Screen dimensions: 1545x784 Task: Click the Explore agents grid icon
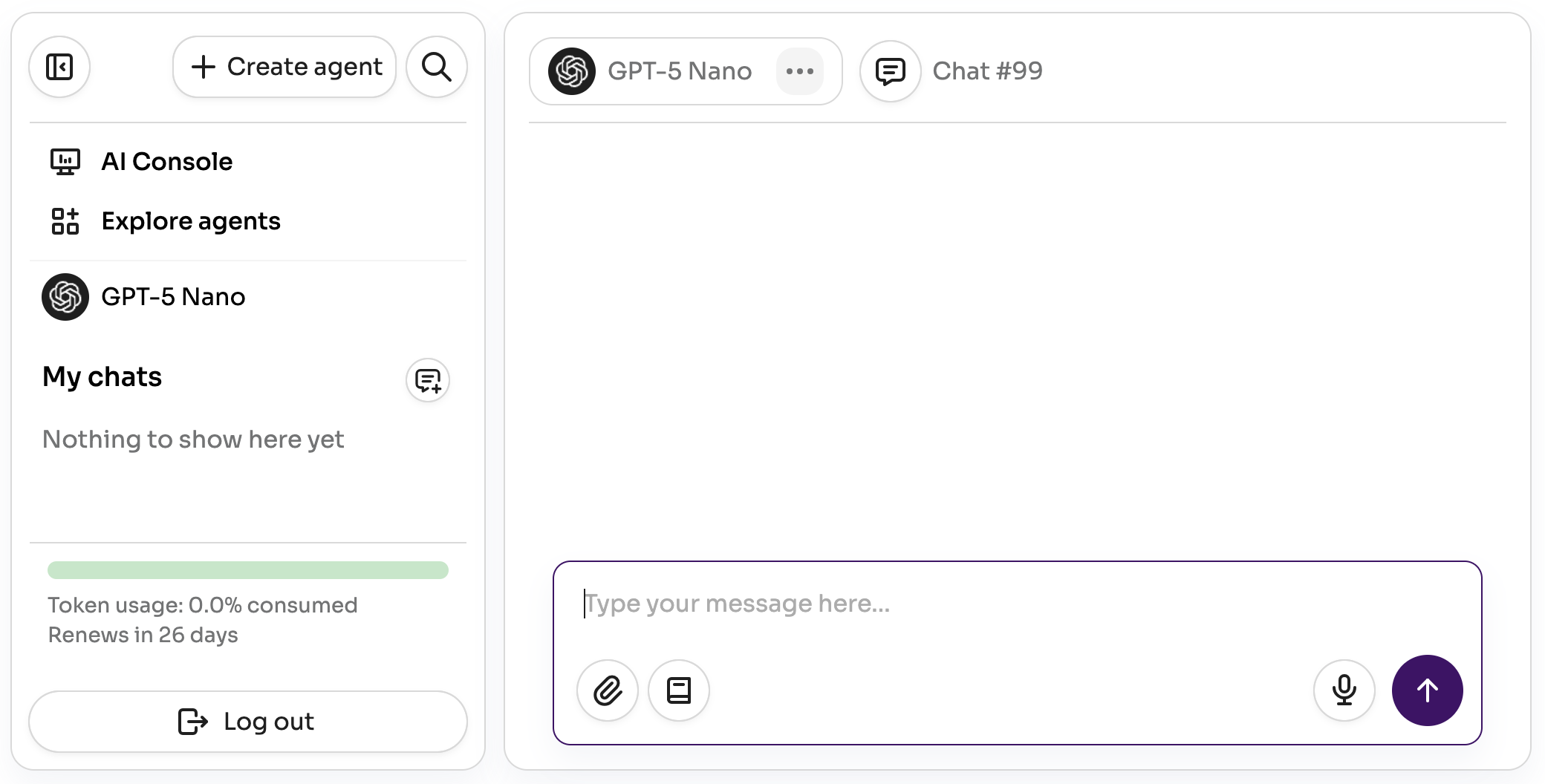pyautogui.click(x=65, y=221)
